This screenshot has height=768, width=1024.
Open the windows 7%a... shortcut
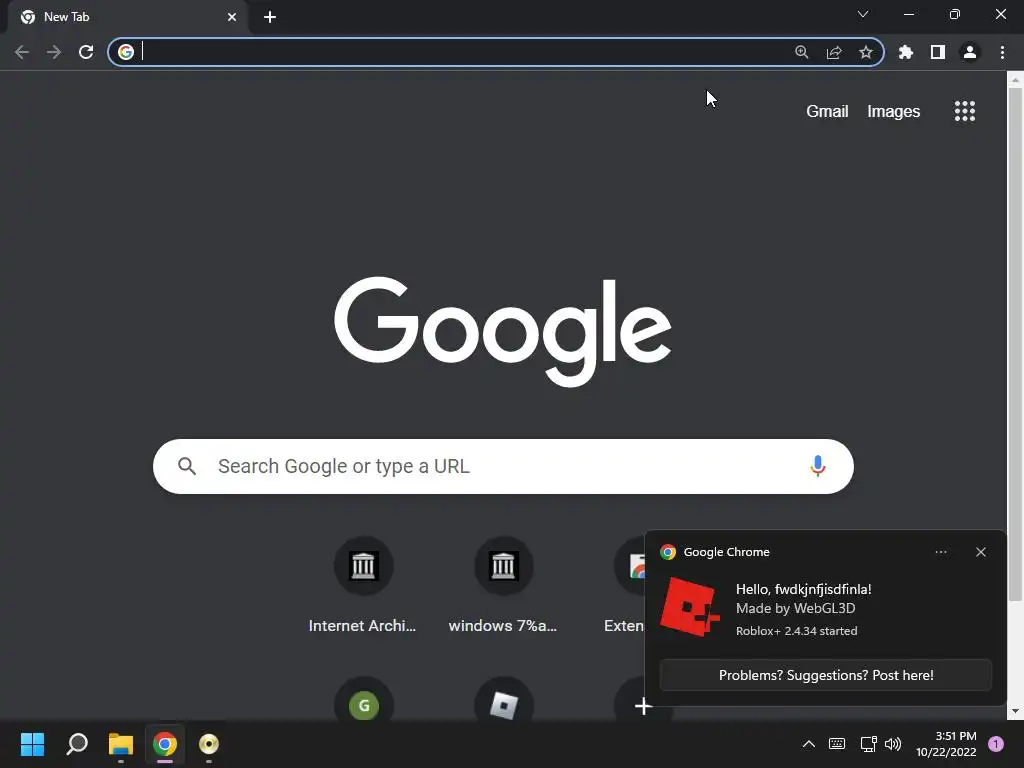click(x=503, y=586)
